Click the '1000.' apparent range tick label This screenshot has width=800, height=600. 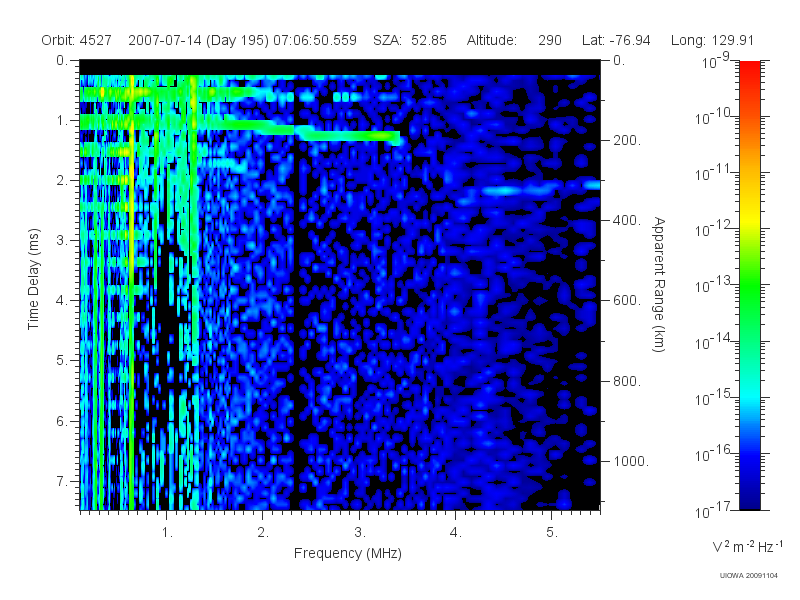click(x=631, y=461)
